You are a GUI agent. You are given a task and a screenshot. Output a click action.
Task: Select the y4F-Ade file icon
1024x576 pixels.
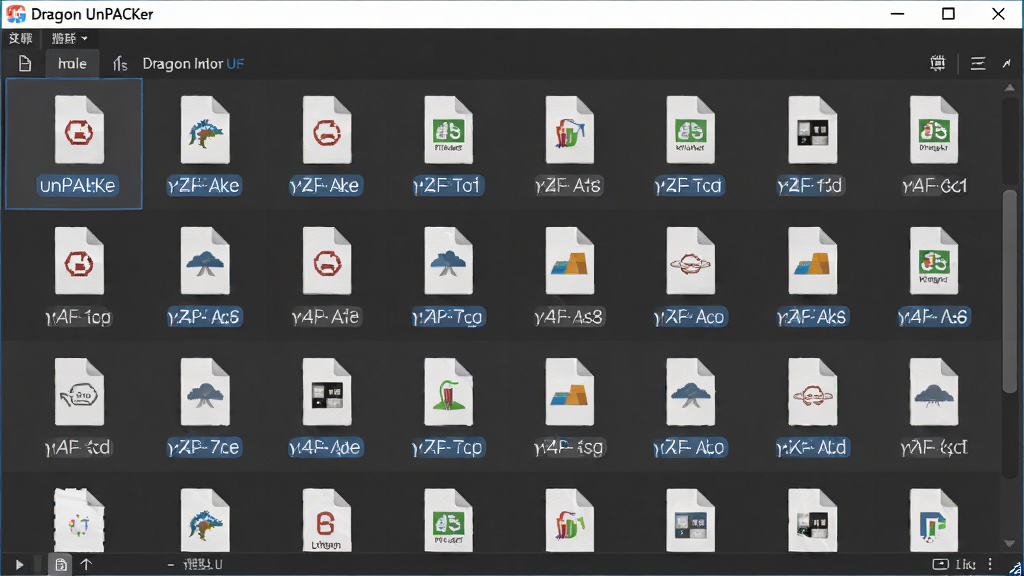(x=327, y=392)
